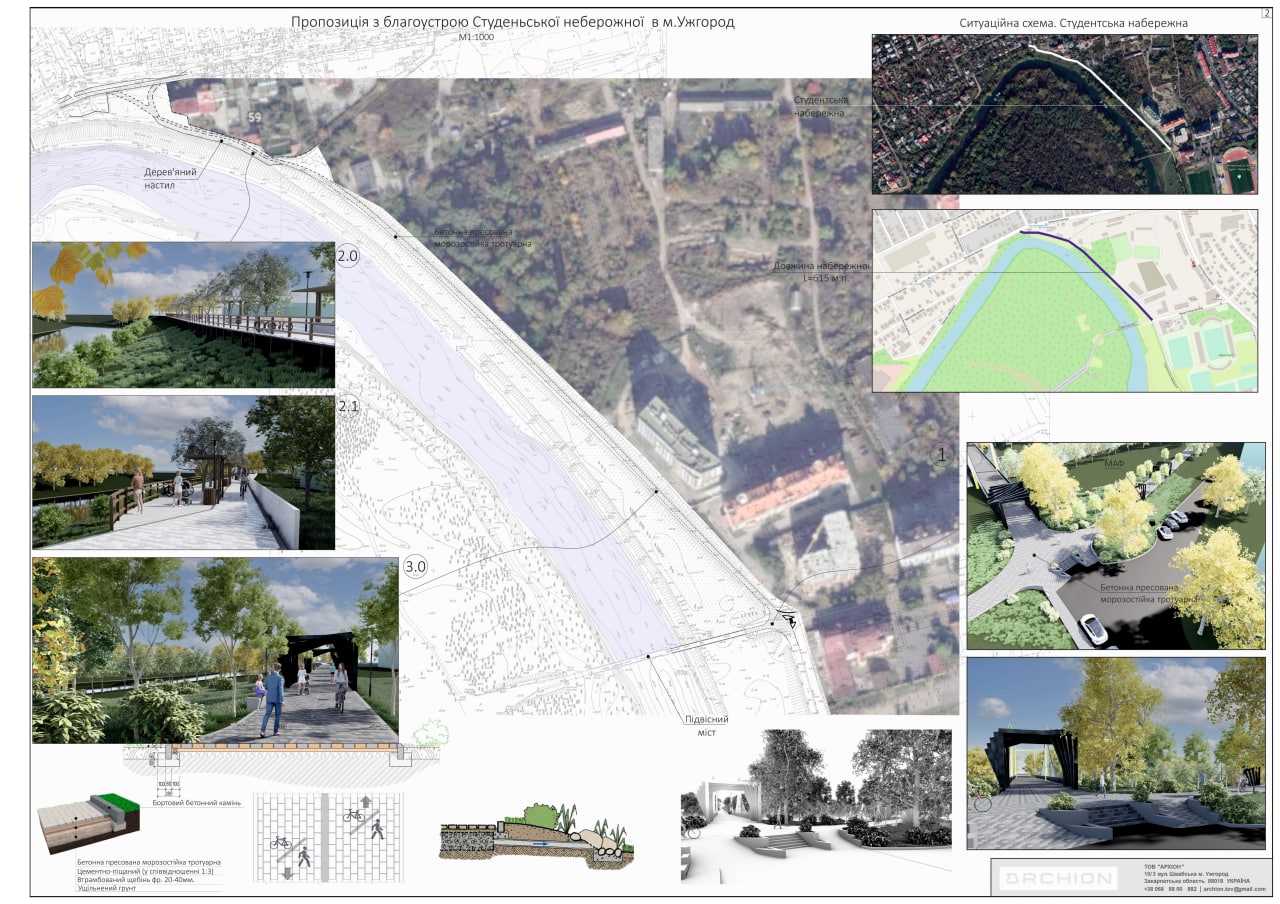The width and height of the screenshot is (1280, 904).
Task: Click the МАФ label
Action: [1115, 465]
